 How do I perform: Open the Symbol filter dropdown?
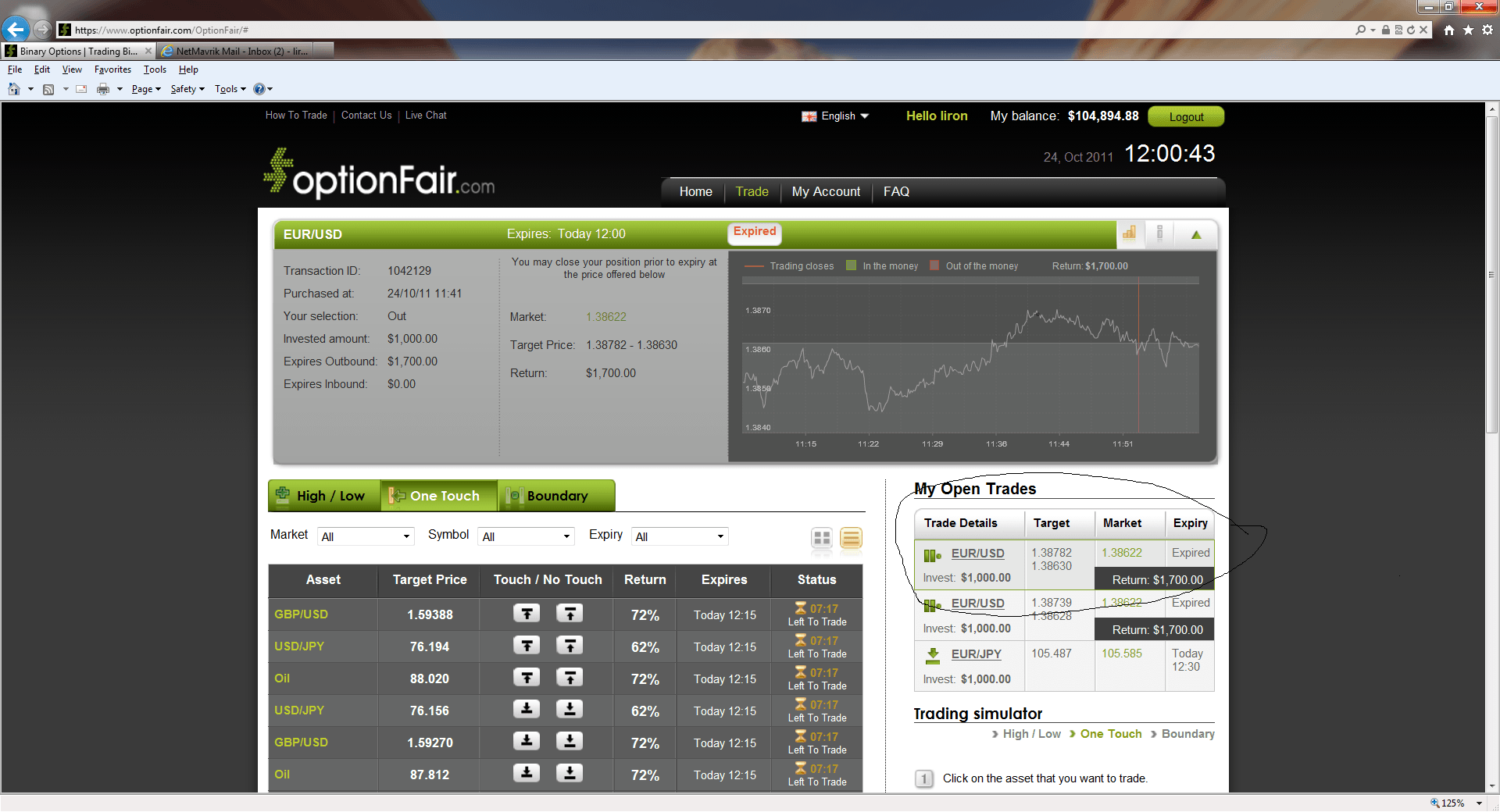pos(527,536)
